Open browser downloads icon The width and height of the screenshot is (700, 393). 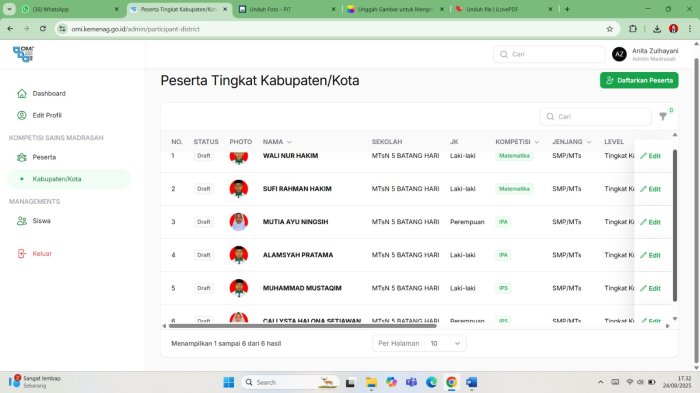click(x=657, y=29)
